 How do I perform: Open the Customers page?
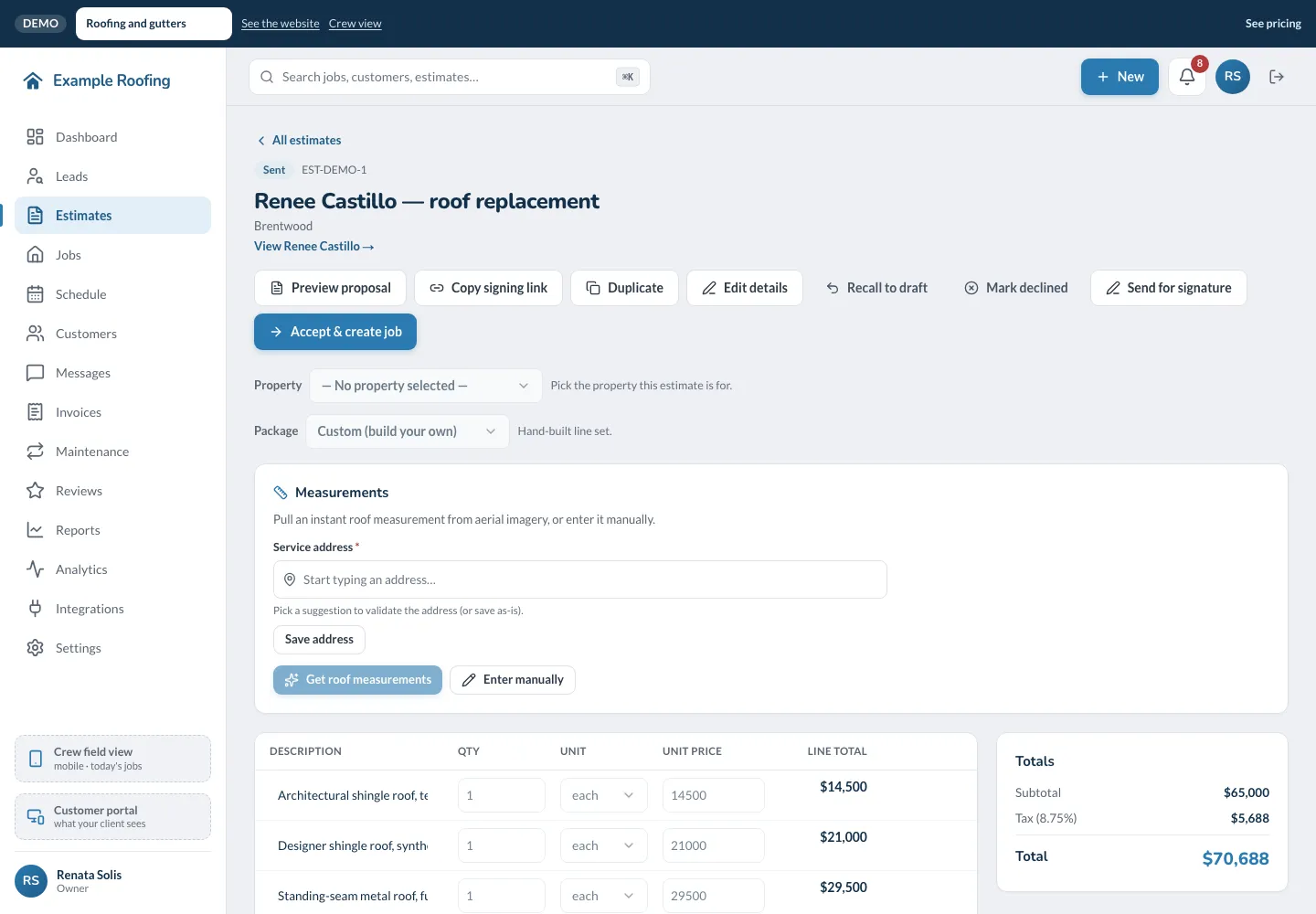[x=112, y=334]
